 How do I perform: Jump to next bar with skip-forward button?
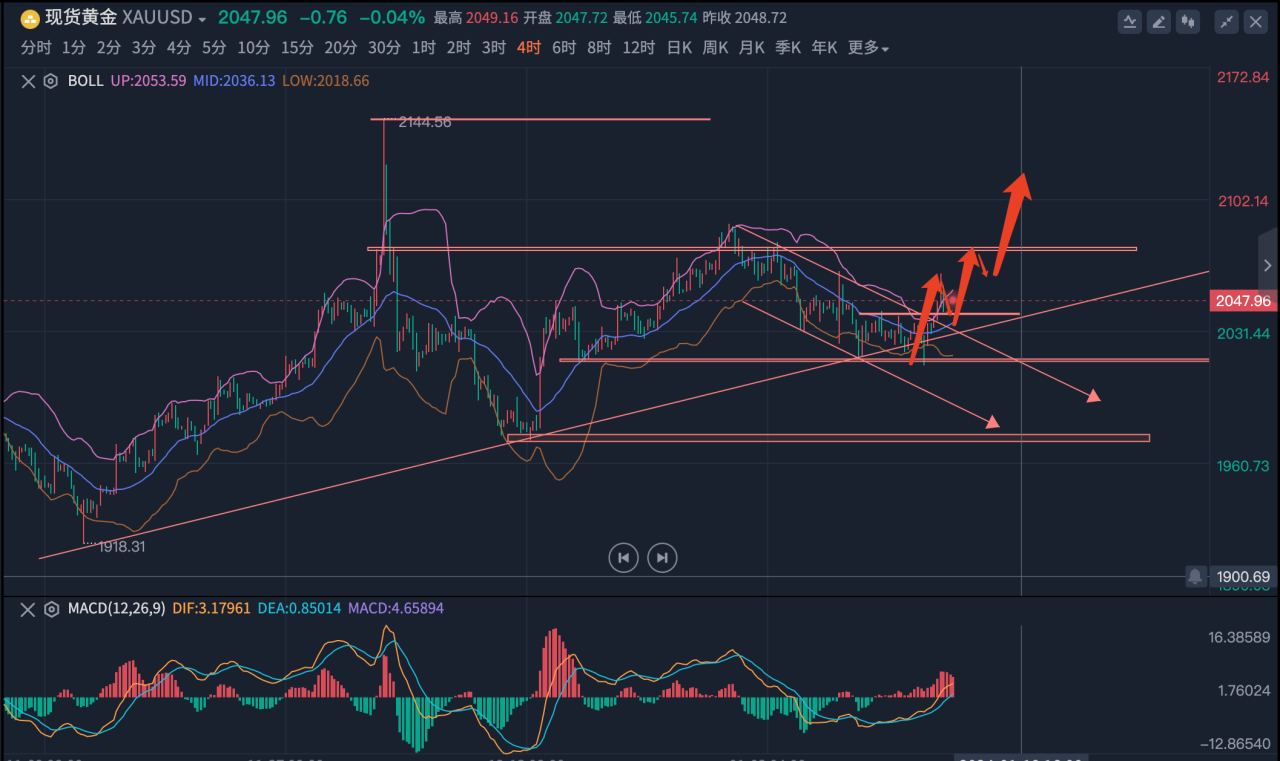click(661, 557)
